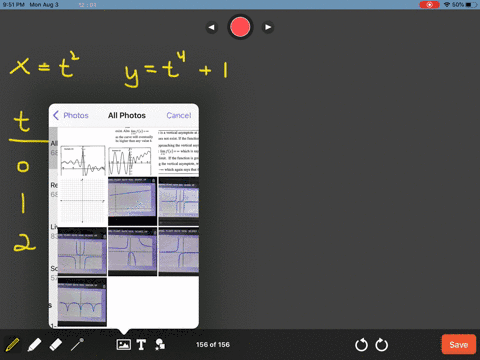Screen dimensions: 480x360
Task: Go back to Photos albums
Action: (71, 115)
